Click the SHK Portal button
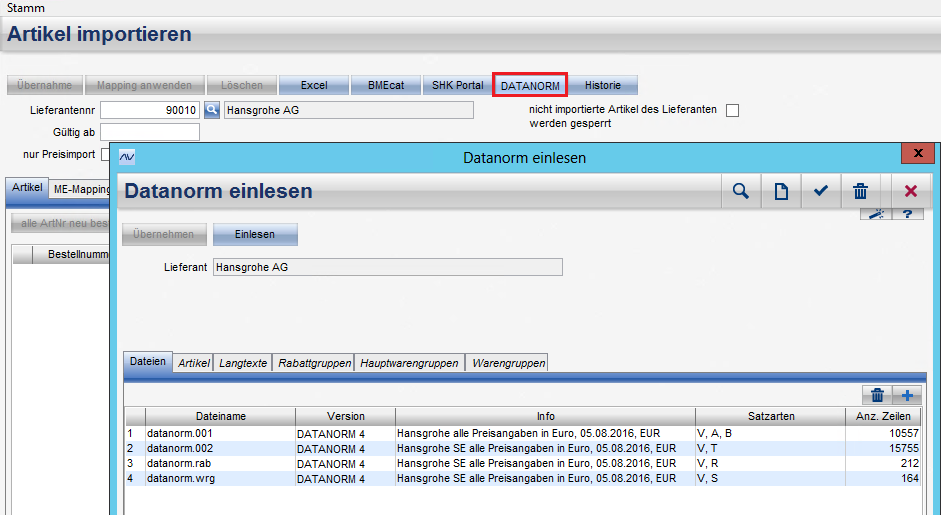 (457, 85)
